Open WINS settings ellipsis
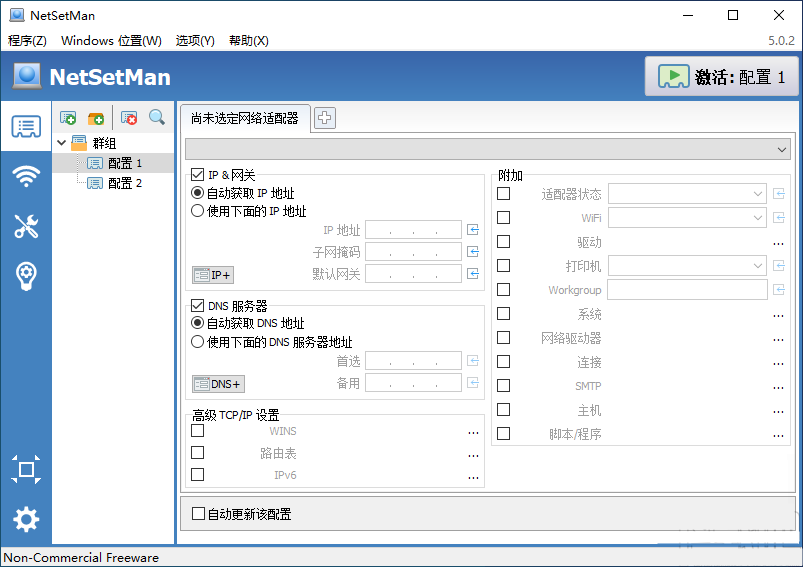This screenshot has width=803, height=567. click(473, 432)
